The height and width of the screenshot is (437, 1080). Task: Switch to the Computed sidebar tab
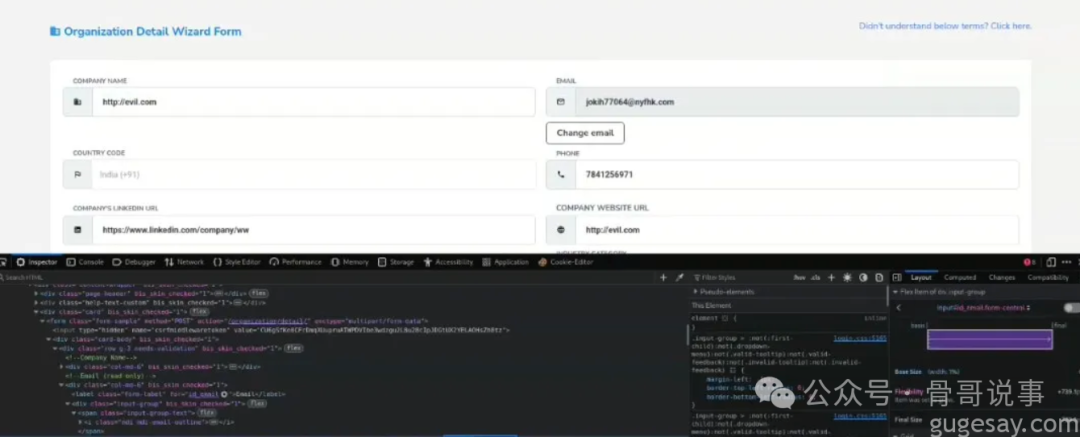(x=960, y=277)
